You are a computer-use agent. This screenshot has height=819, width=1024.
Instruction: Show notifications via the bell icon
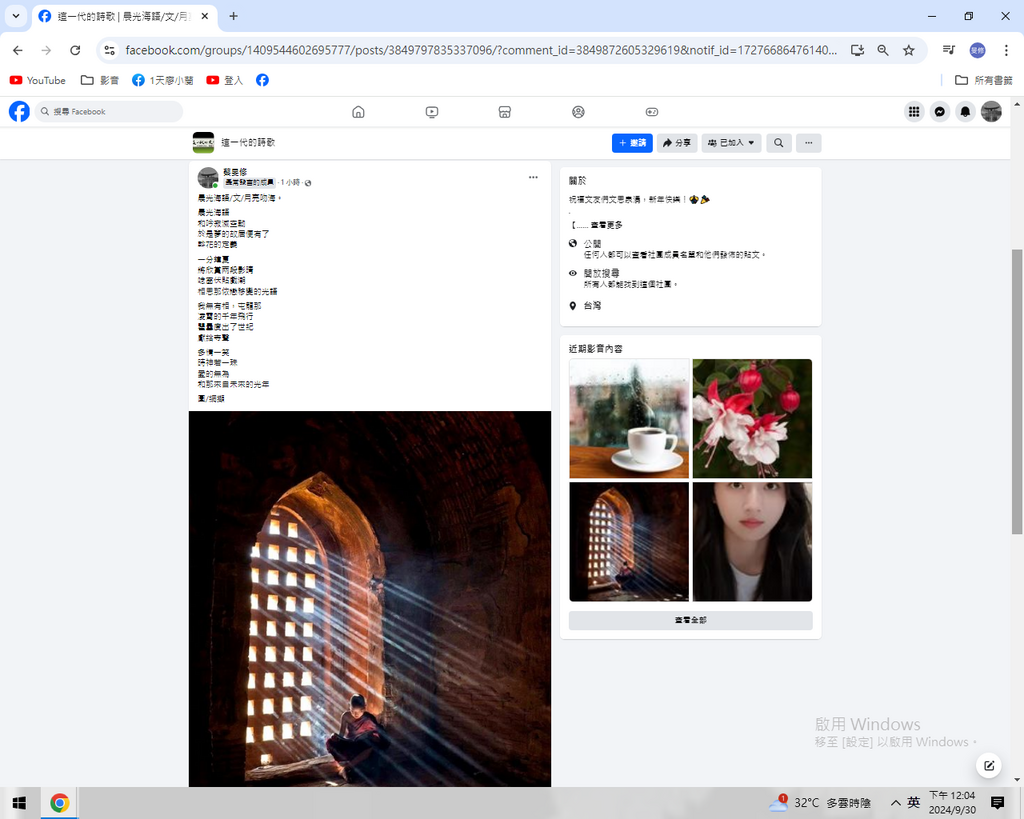965,112
